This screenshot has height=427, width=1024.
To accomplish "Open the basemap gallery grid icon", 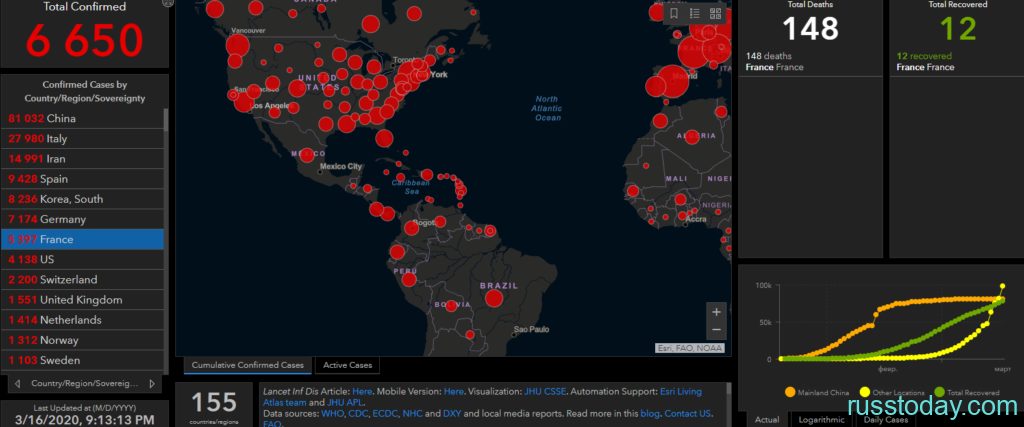I will tap(716, 13).
